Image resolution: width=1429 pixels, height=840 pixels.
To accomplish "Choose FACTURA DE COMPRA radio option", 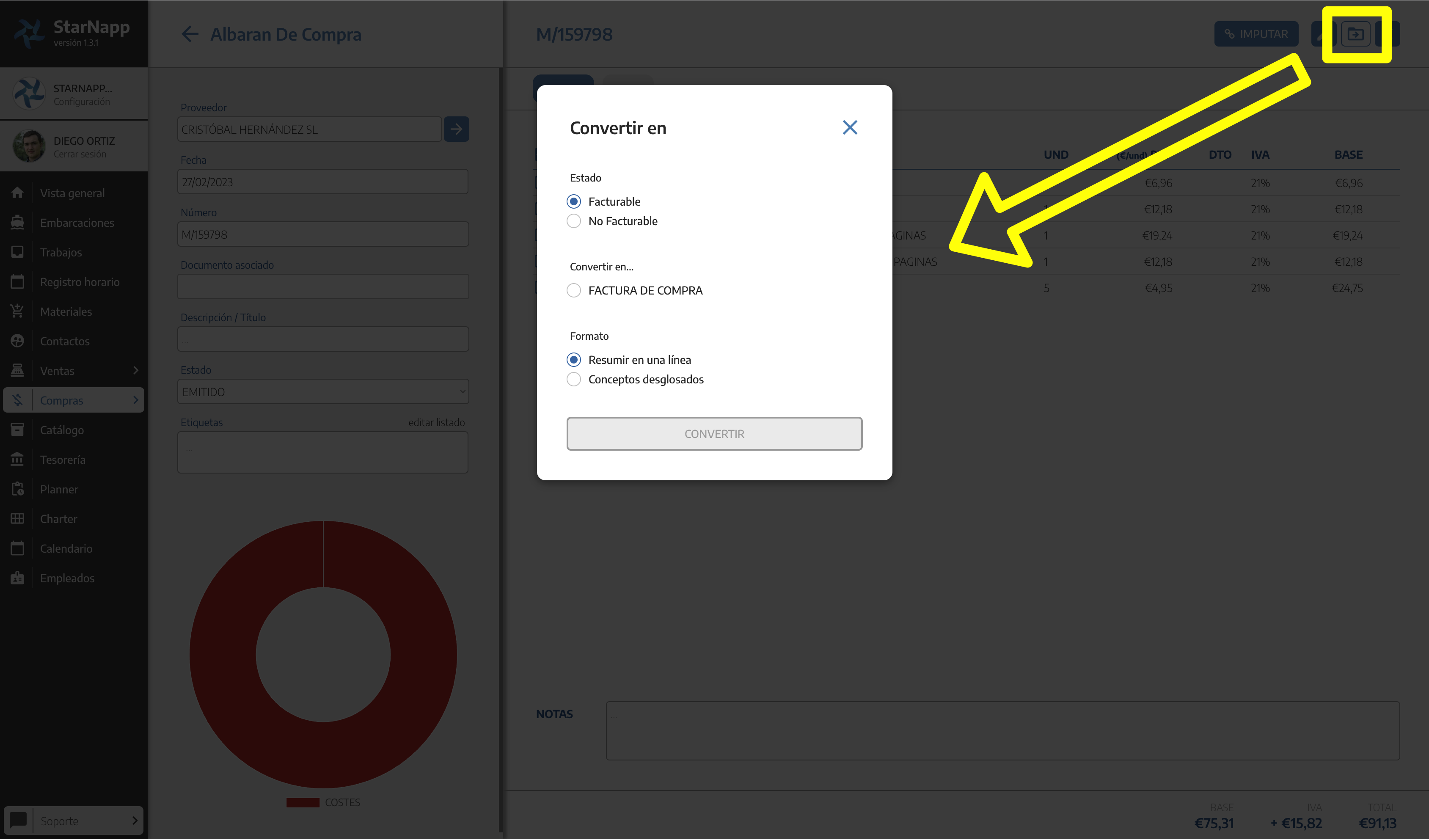I will coord(574,290).
